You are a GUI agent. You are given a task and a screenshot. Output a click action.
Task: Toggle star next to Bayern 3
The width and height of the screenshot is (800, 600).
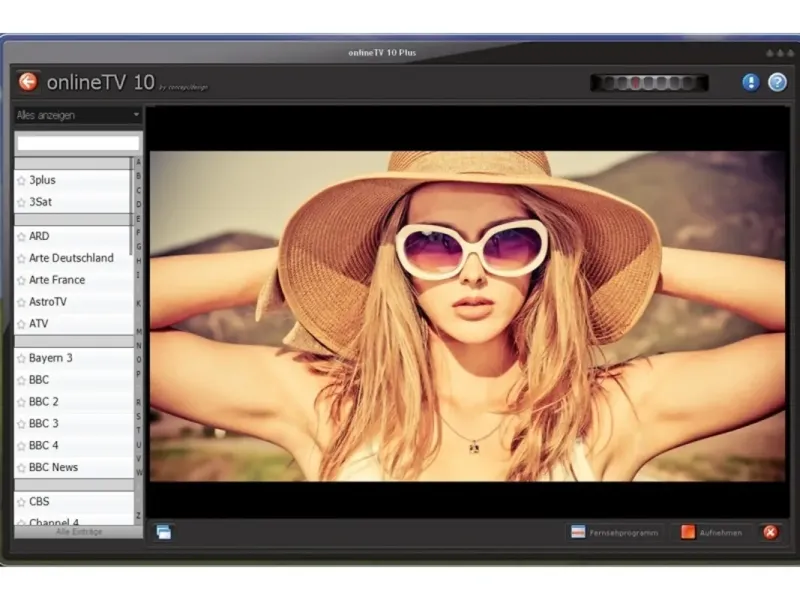tap(21, 359)
